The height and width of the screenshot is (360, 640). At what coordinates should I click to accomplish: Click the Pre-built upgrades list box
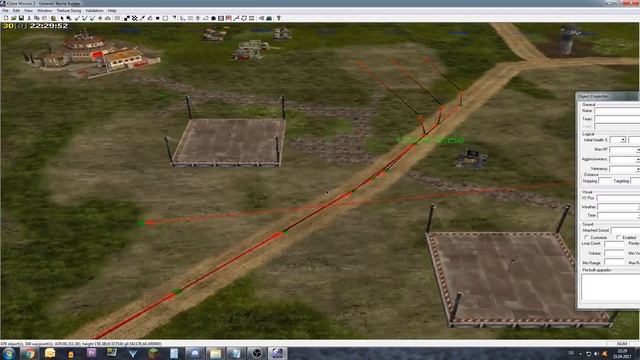611,287
